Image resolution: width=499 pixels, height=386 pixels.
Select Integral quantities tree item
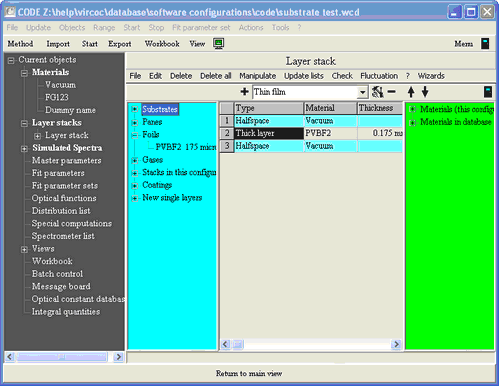(66, 312)
